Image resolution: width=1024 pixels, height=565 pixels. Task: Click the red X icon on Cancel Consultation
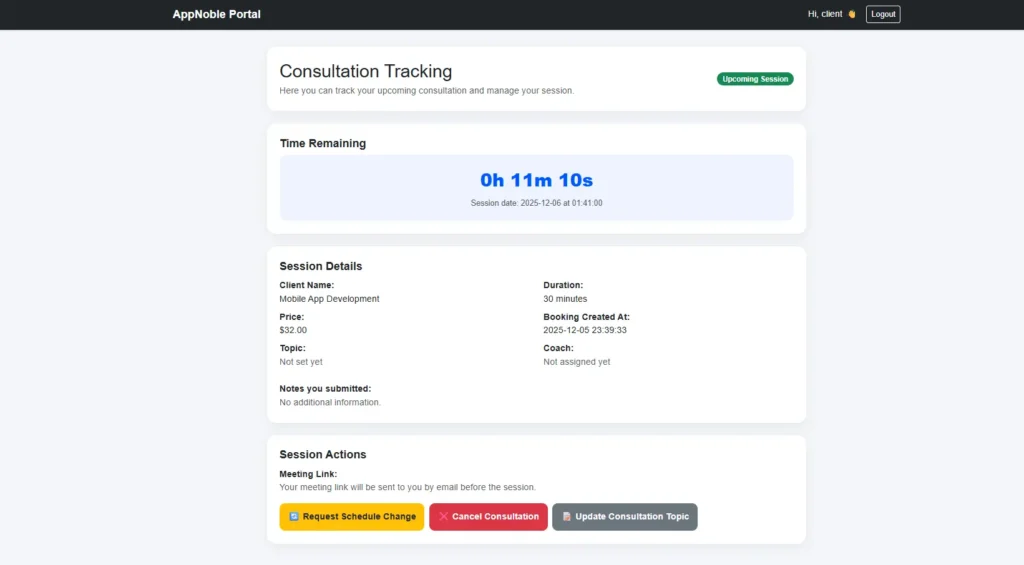point(443,517)
